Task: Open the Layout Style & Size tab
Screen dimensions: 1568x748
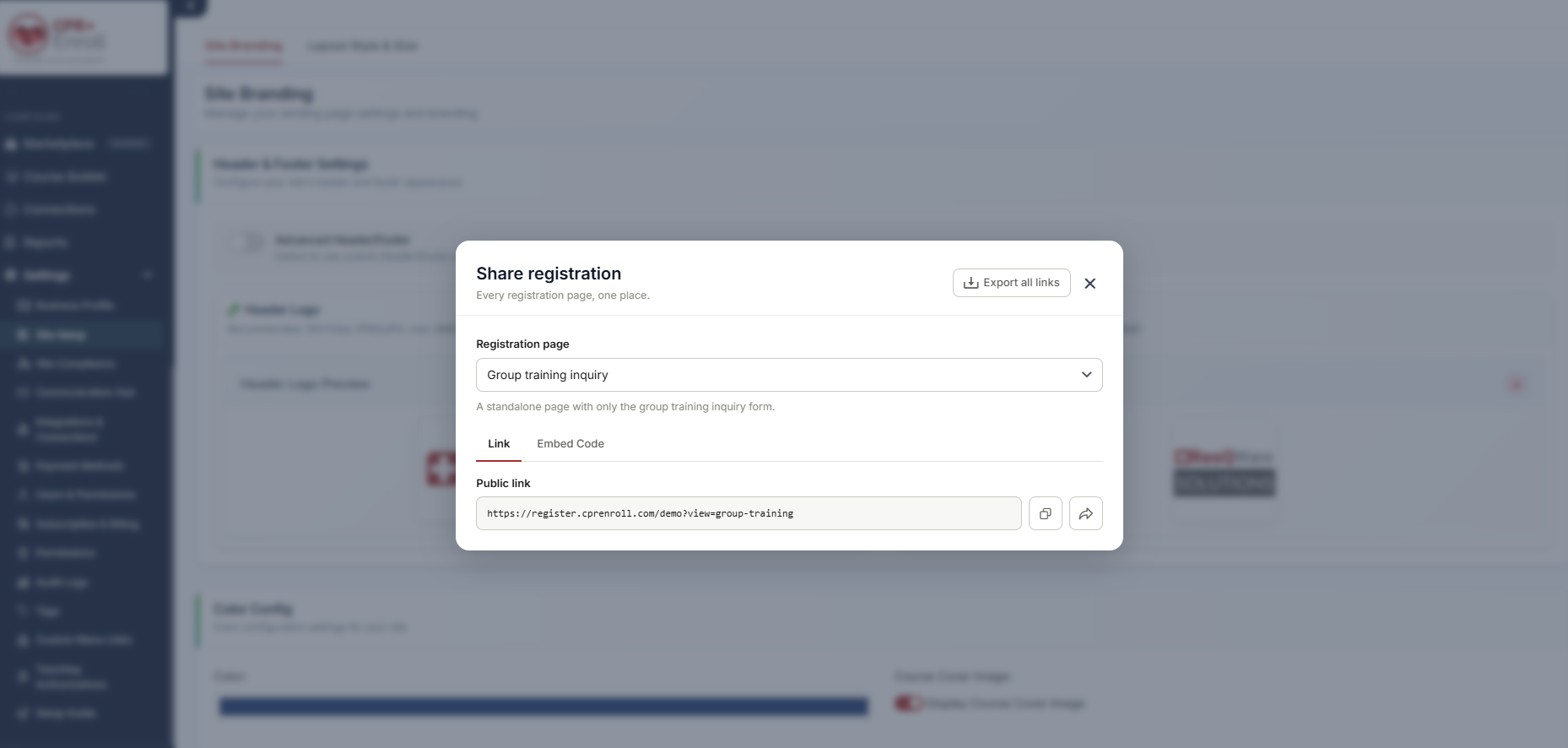Action: click(x=363, y=46)
